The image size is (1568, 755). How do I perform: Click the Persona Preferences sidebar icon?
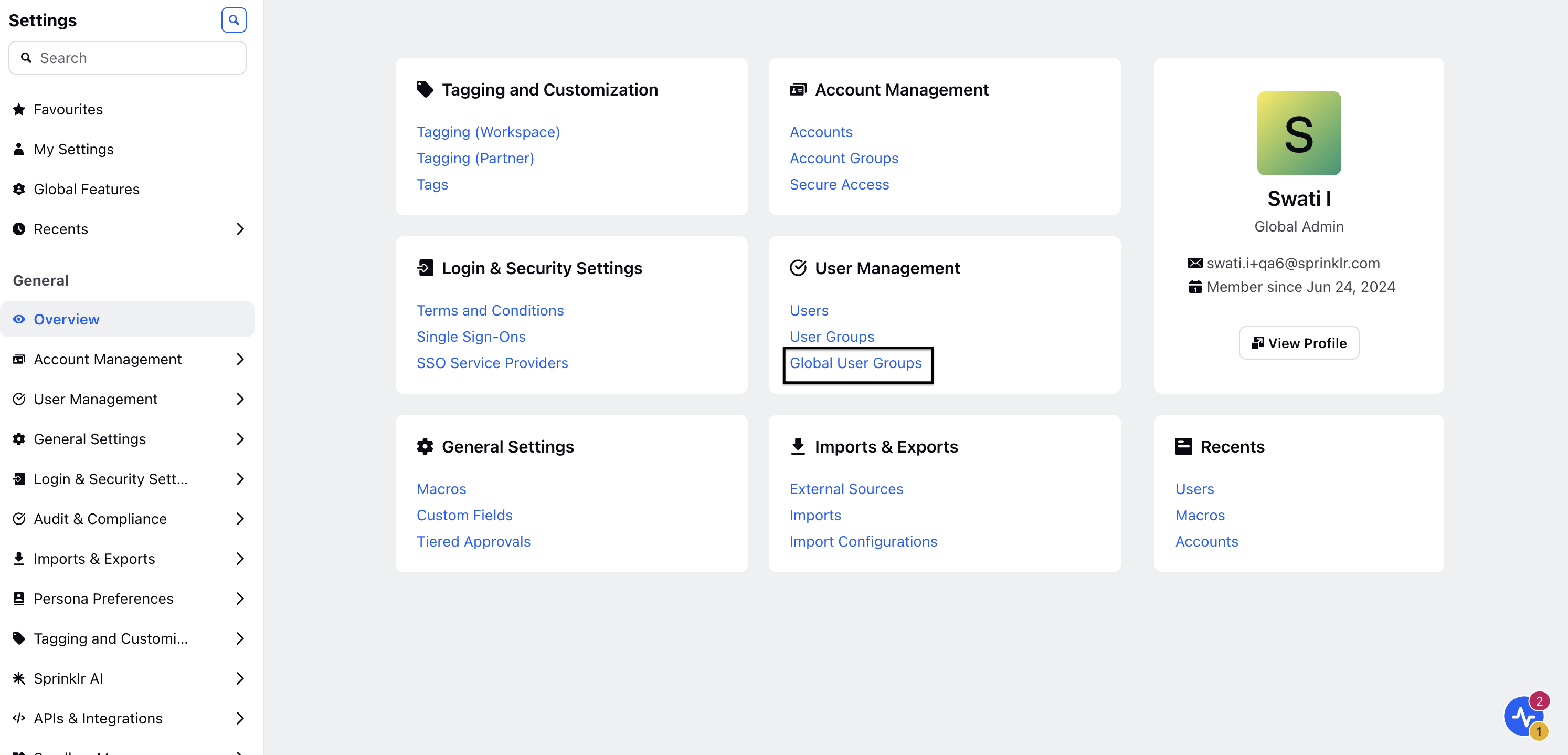(x=19, y=599)
